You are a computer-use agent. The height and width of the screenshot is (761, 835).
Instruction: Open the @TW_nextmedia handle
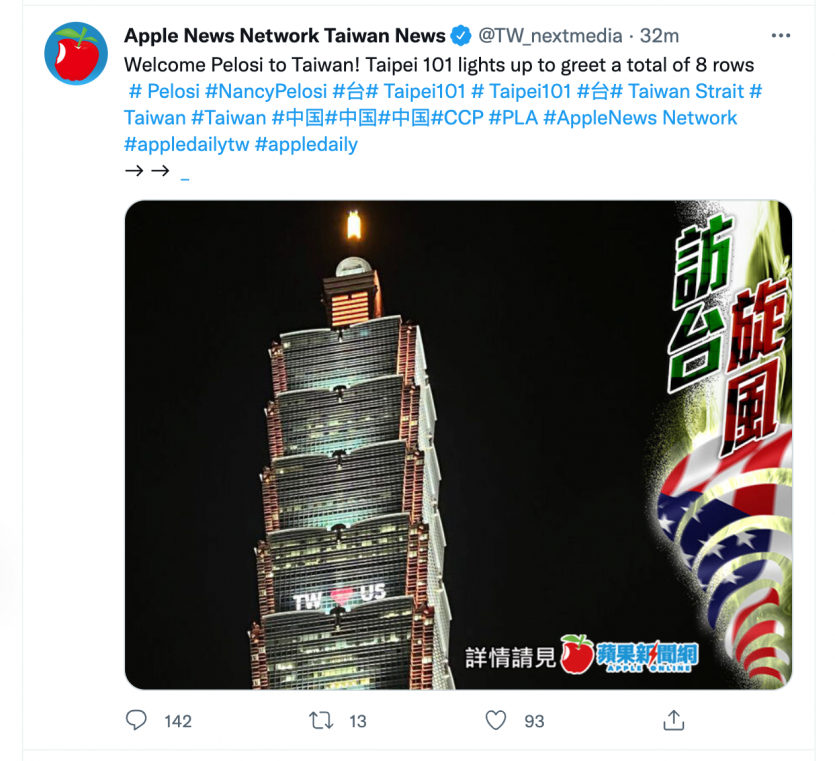click(x=550, y=36)
